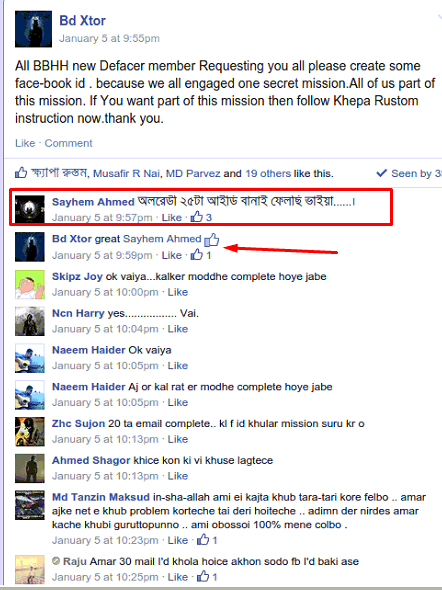
Task: Click the mobile icon before Raju Amar
Action: pos(56,561)
